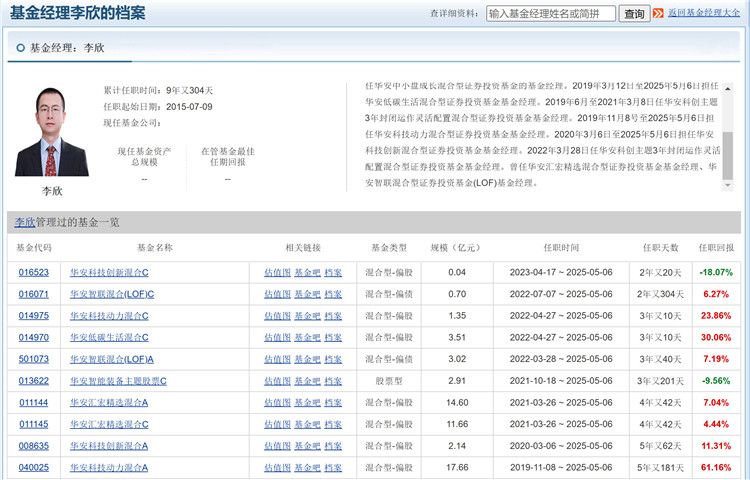Open fund code 011145 link
The width and height of the screenshot is (750, 480).
(x=34, y=424)
